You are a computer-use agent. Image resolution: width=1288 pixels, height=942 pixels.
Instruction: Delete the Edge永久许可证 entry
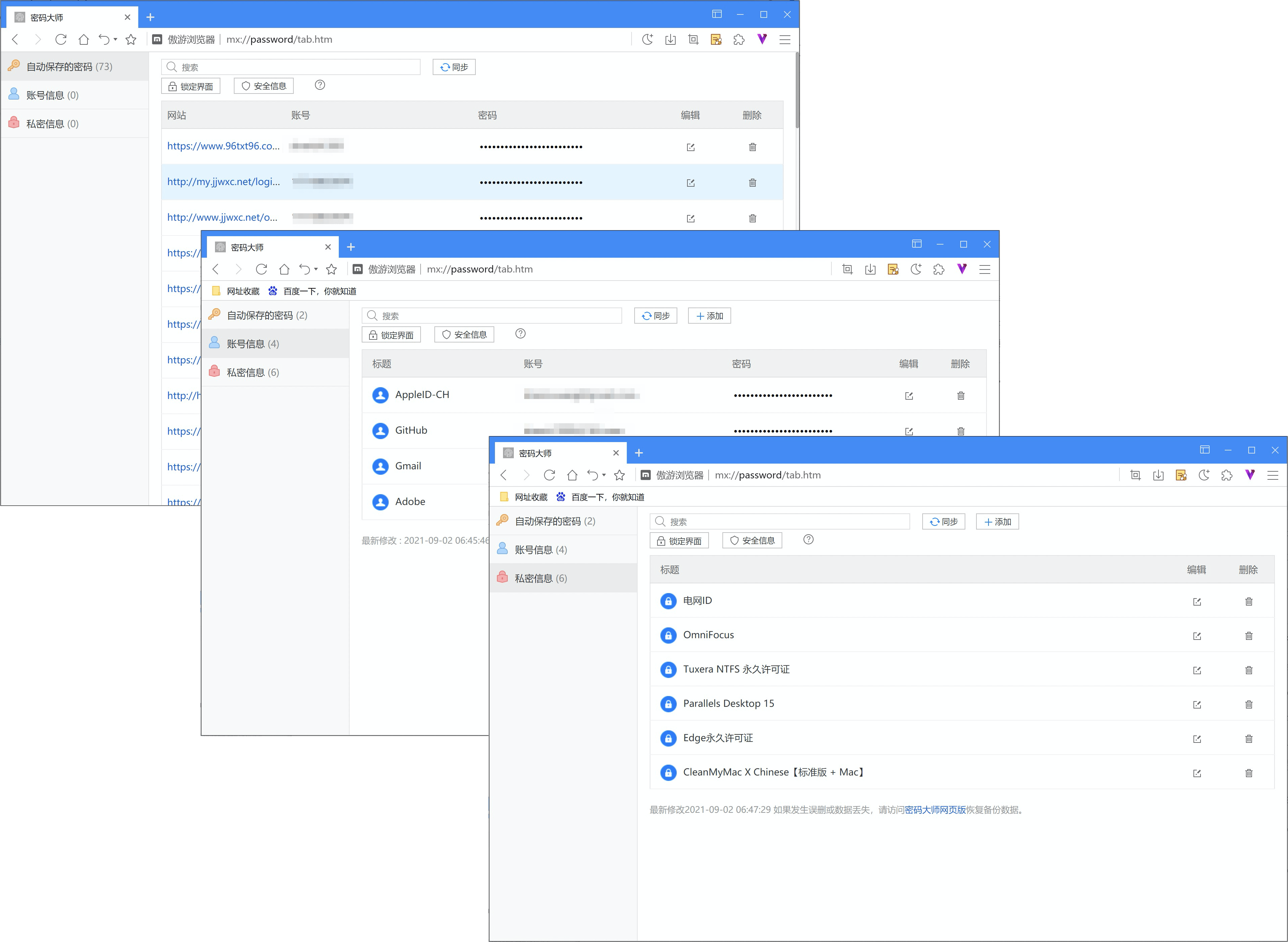tap(1249, 739)
